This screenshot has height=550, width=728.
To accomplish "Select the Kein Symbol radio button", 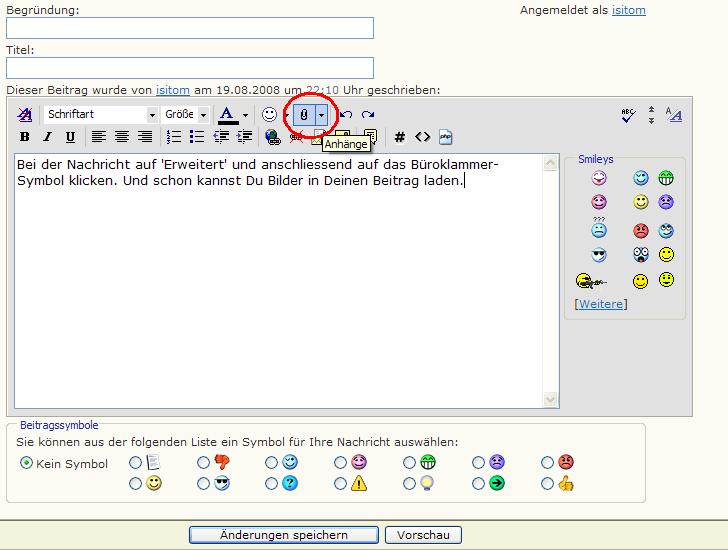I will click(x=26, y=463).
